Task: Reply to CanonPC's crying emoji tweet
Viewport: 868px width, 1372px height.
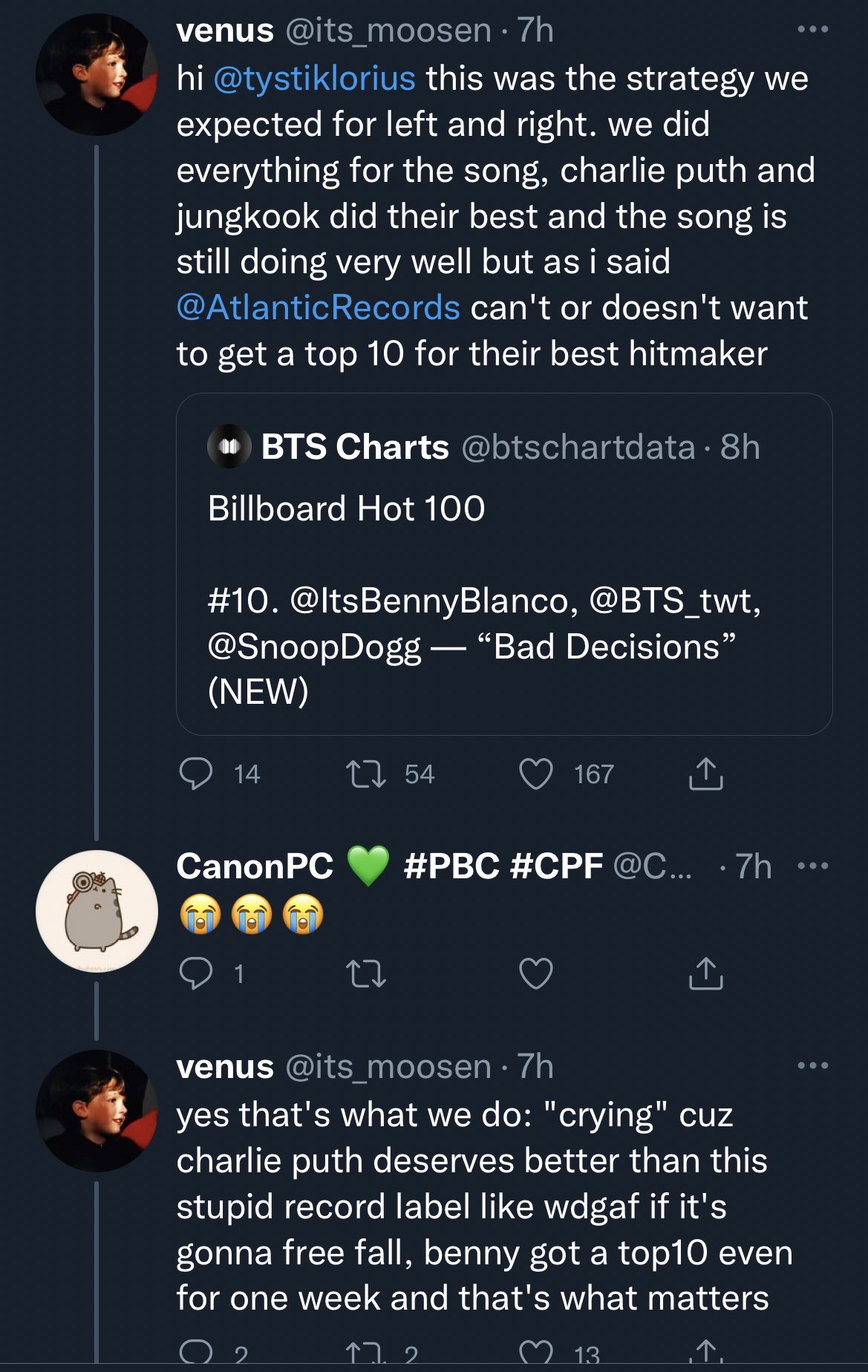Action: 196,973
